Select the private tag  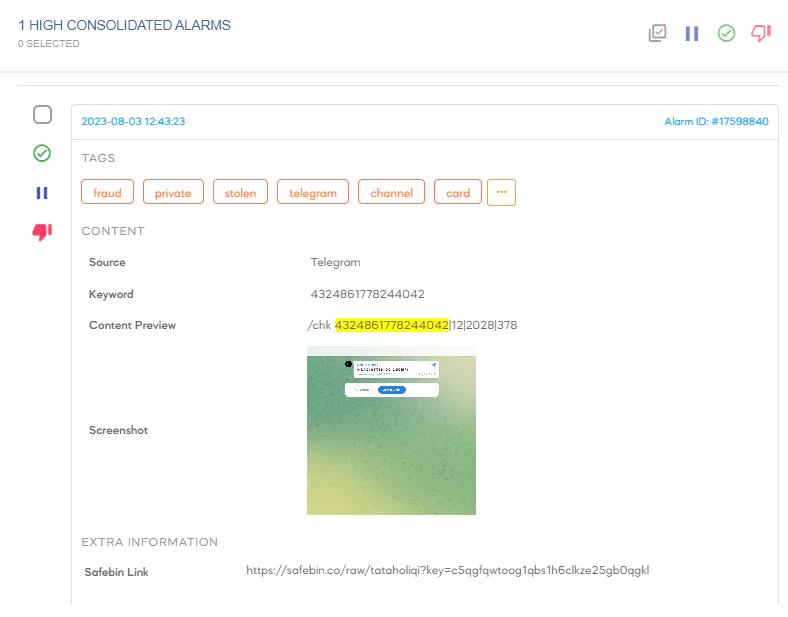173,192
